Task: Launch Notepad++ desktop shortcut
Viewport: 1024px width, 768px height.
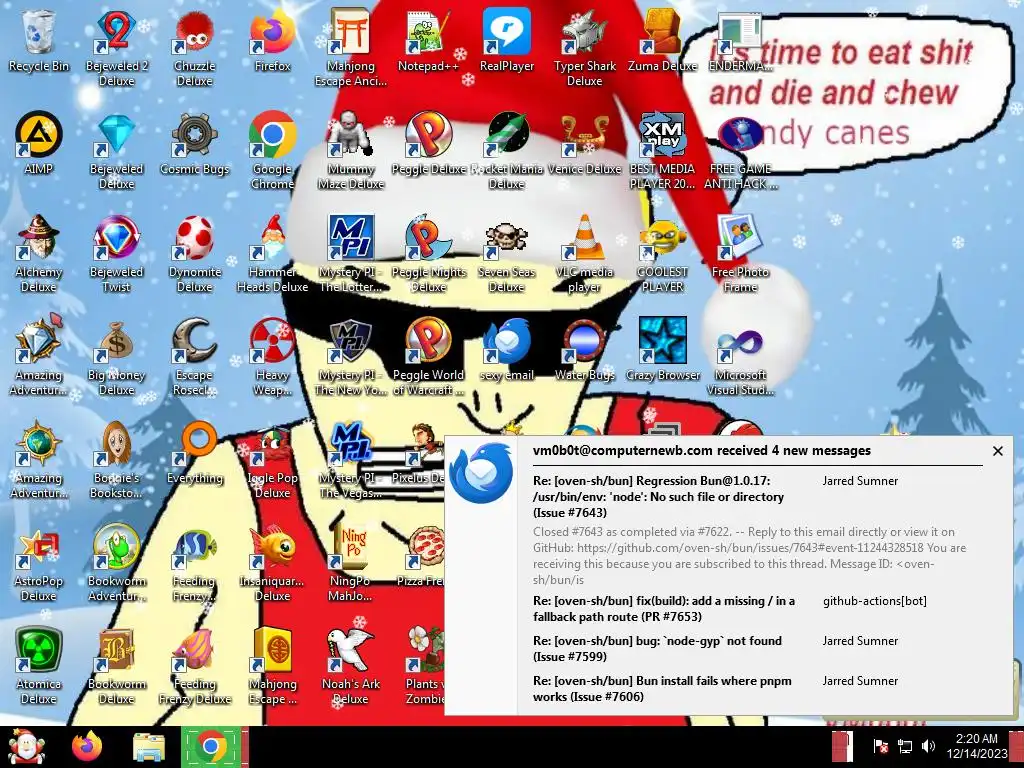Action: click(x=428, y=40)
